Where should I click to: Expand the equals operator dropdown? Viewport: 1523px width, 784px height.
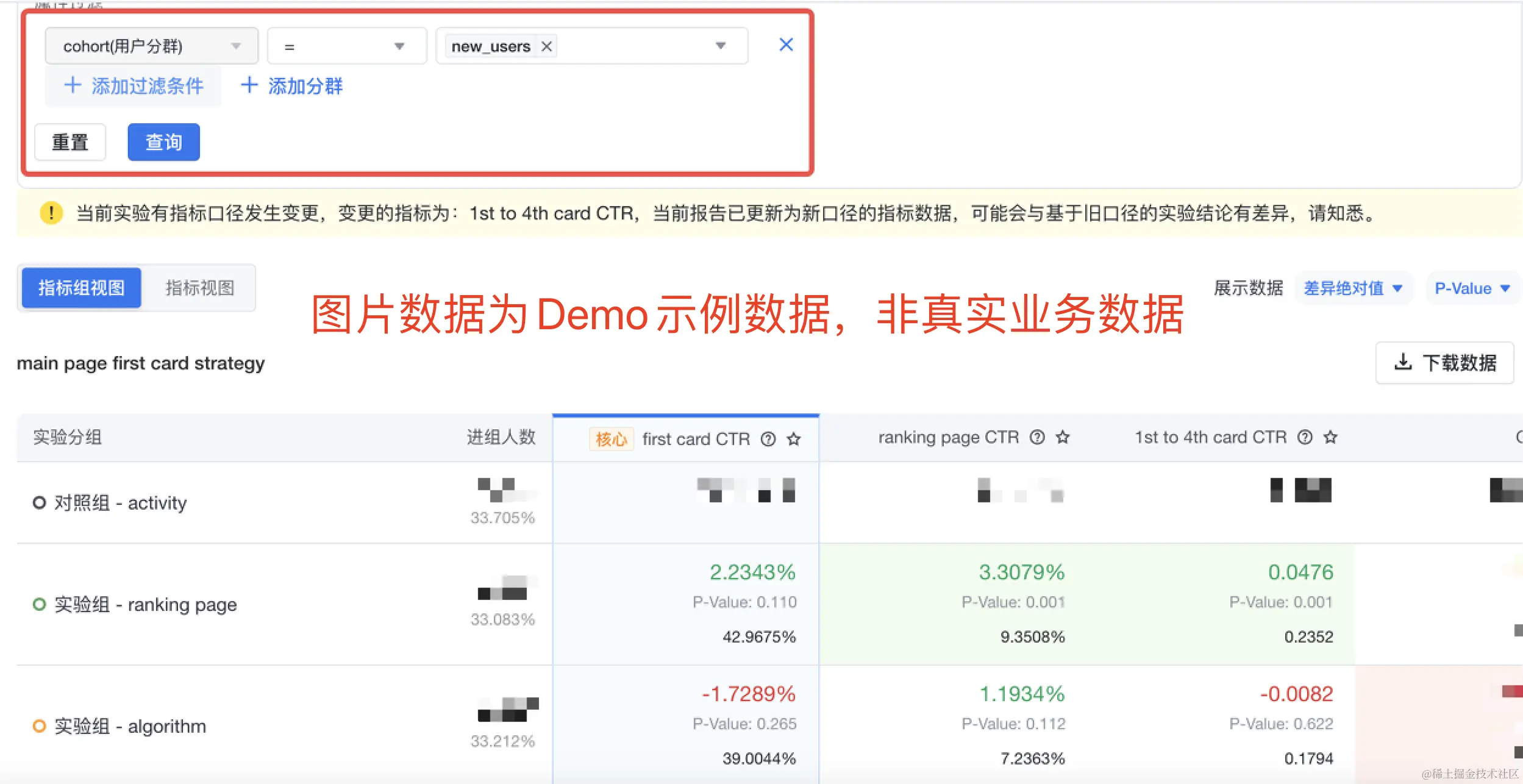click(x=346, y=46)
